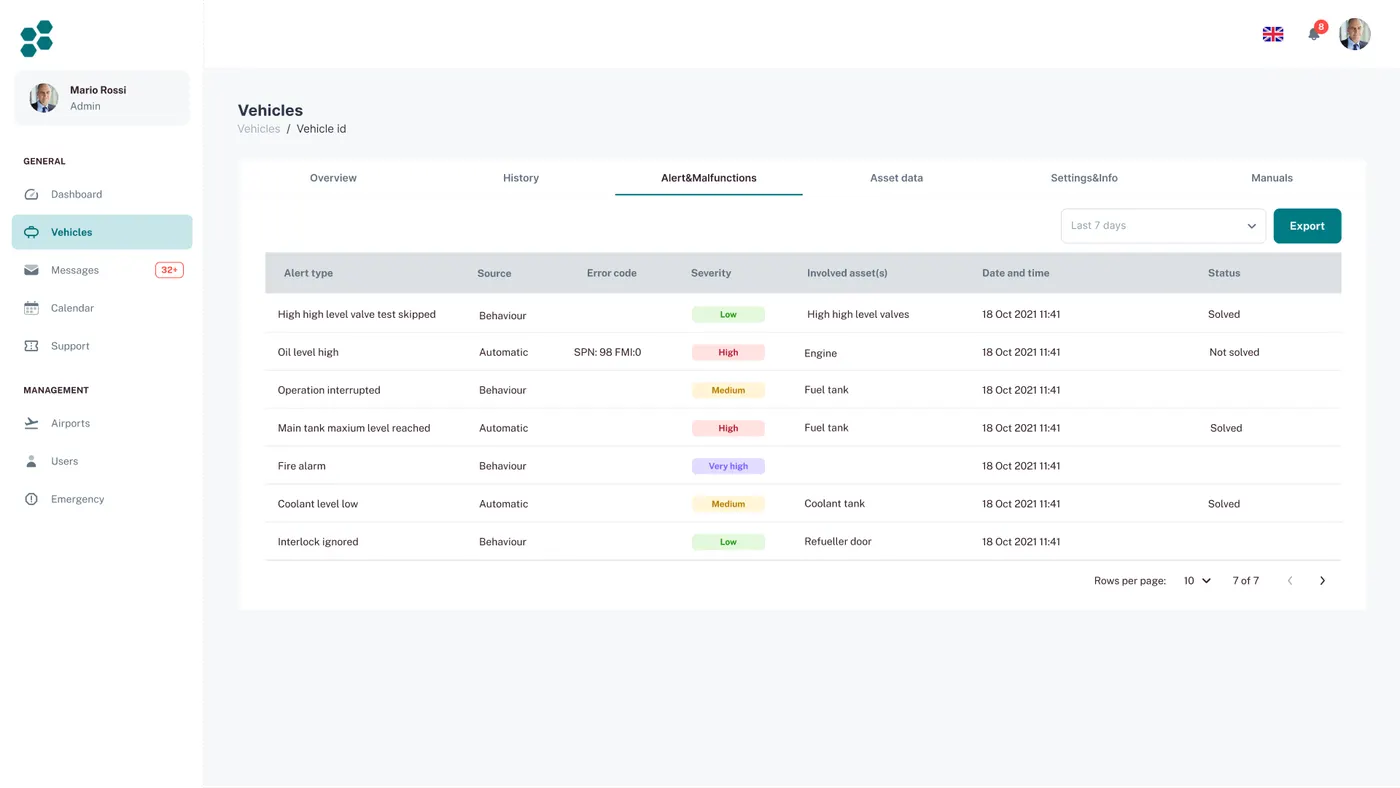The width and height of the screenshot is (1400, 788).
Task: Click the Vehicles breadcrumb link
Action: pyautogui.click(x=259, y=129)
